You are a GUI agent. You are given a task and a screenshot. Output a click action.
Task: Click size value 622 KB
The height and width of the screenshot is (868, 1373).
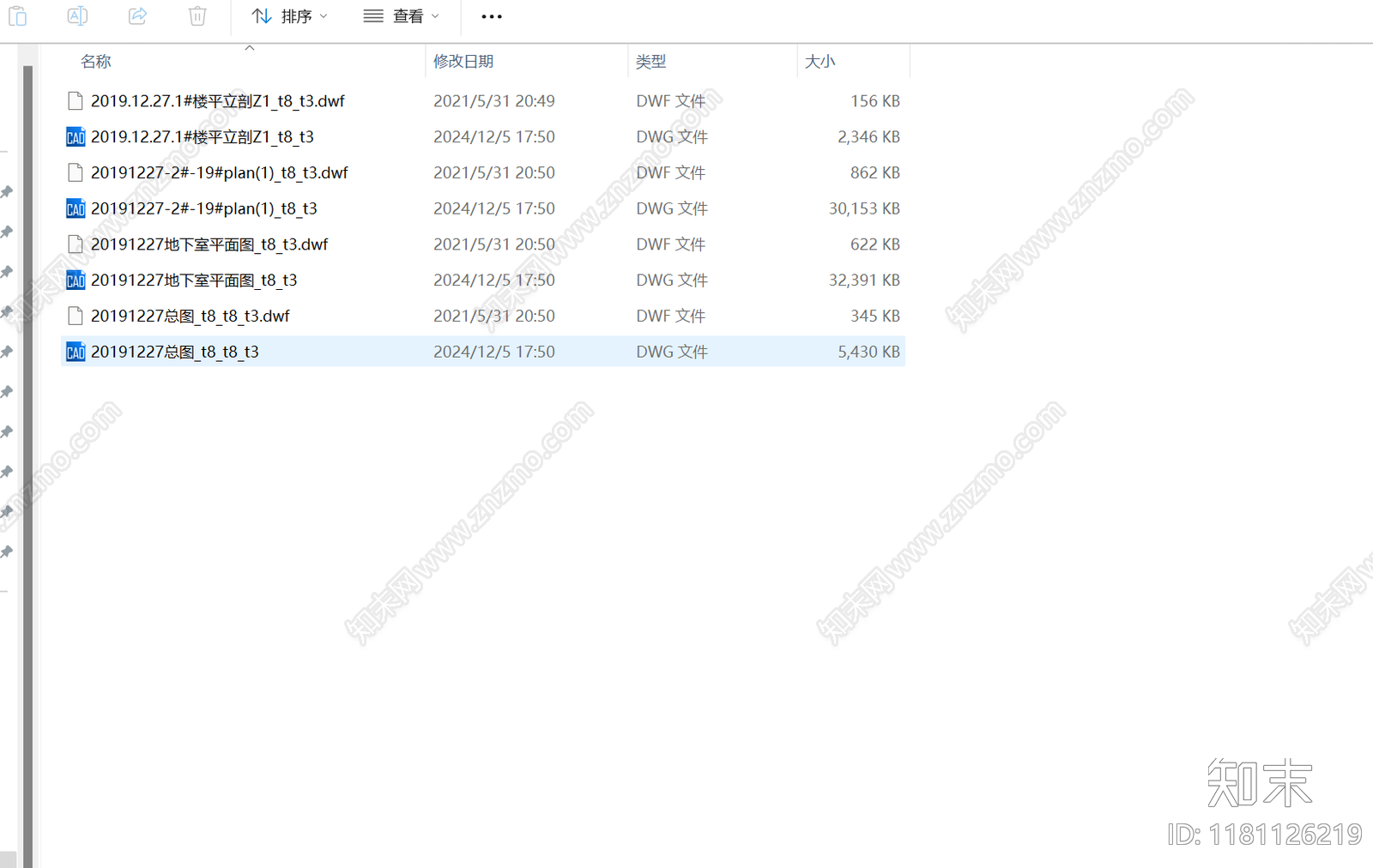point(875,244)
